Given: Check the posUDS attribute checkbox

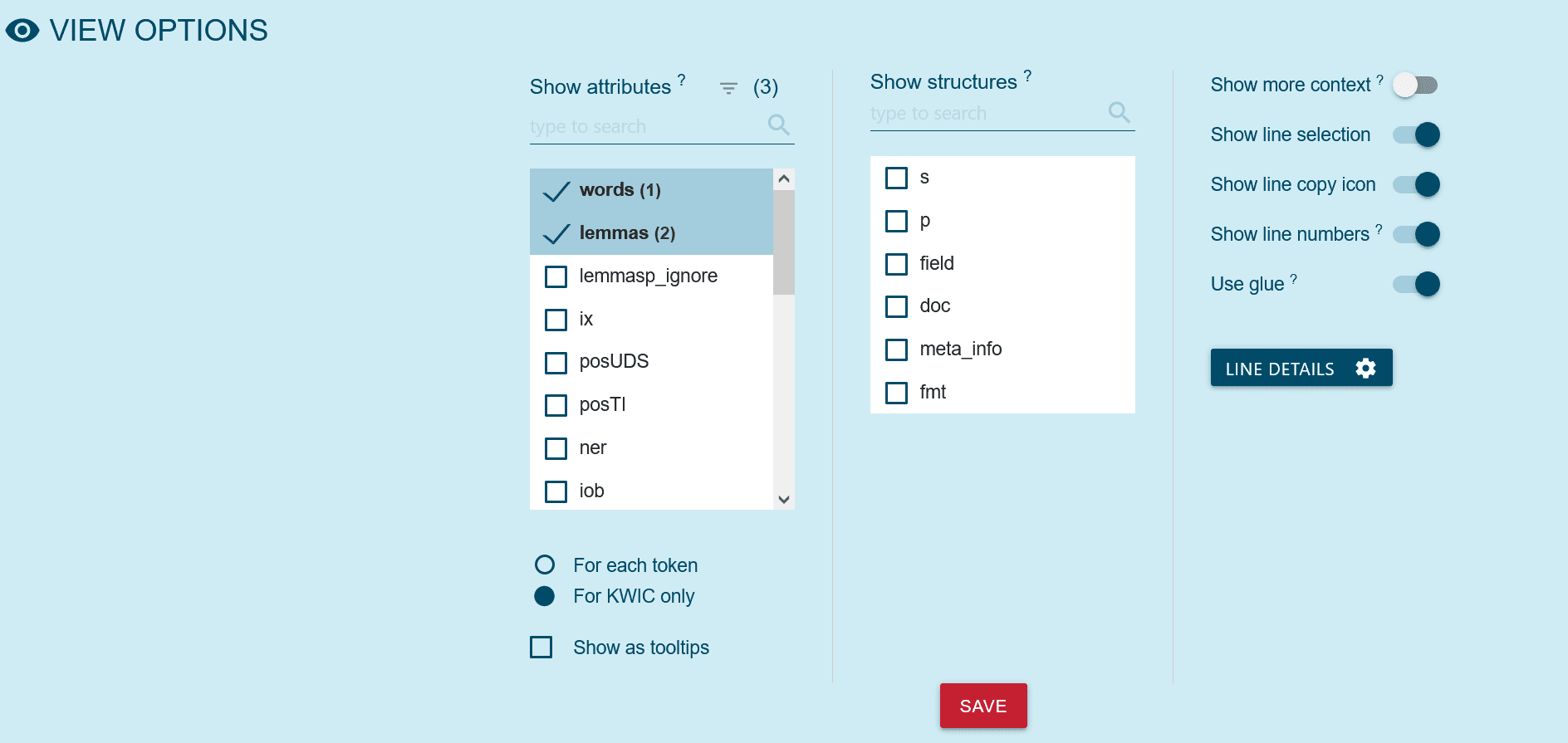Looking at the screenshot, I should pos(556,363).
